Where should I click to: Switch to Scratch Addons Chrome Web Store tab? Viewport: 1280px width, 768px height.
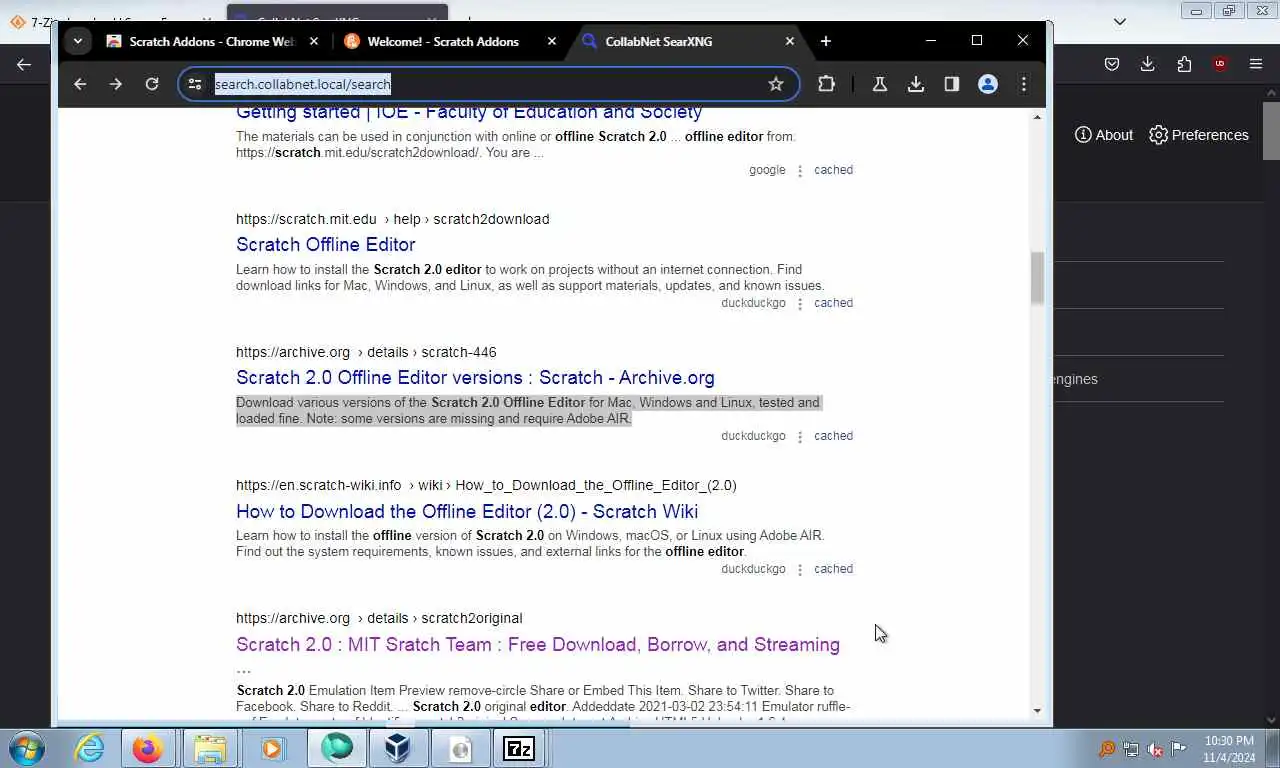coord(200,41)
